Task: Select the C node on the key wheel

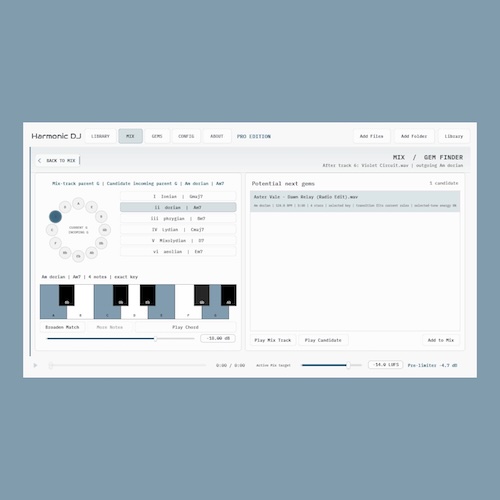Action: [52, 230]
